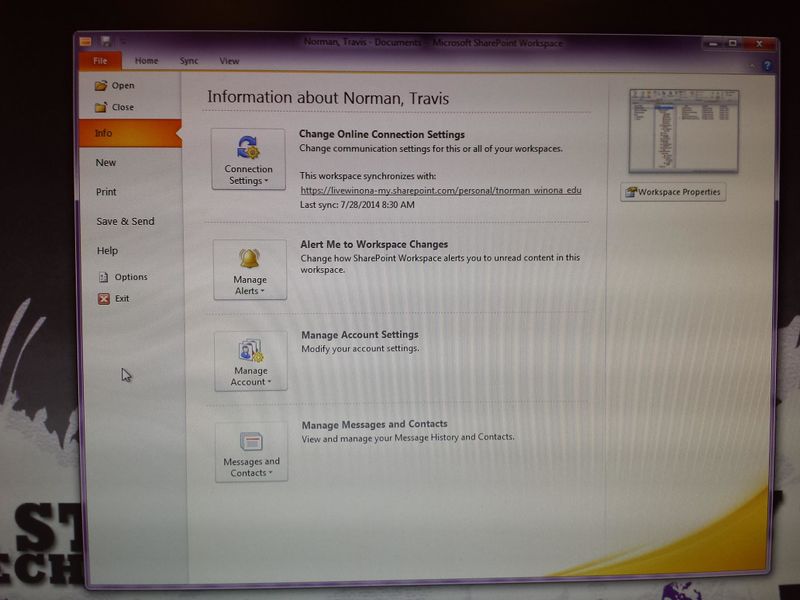Select the Print menu item
The height and width of the screenshot is (600, 800).
[x=106, y=192]
